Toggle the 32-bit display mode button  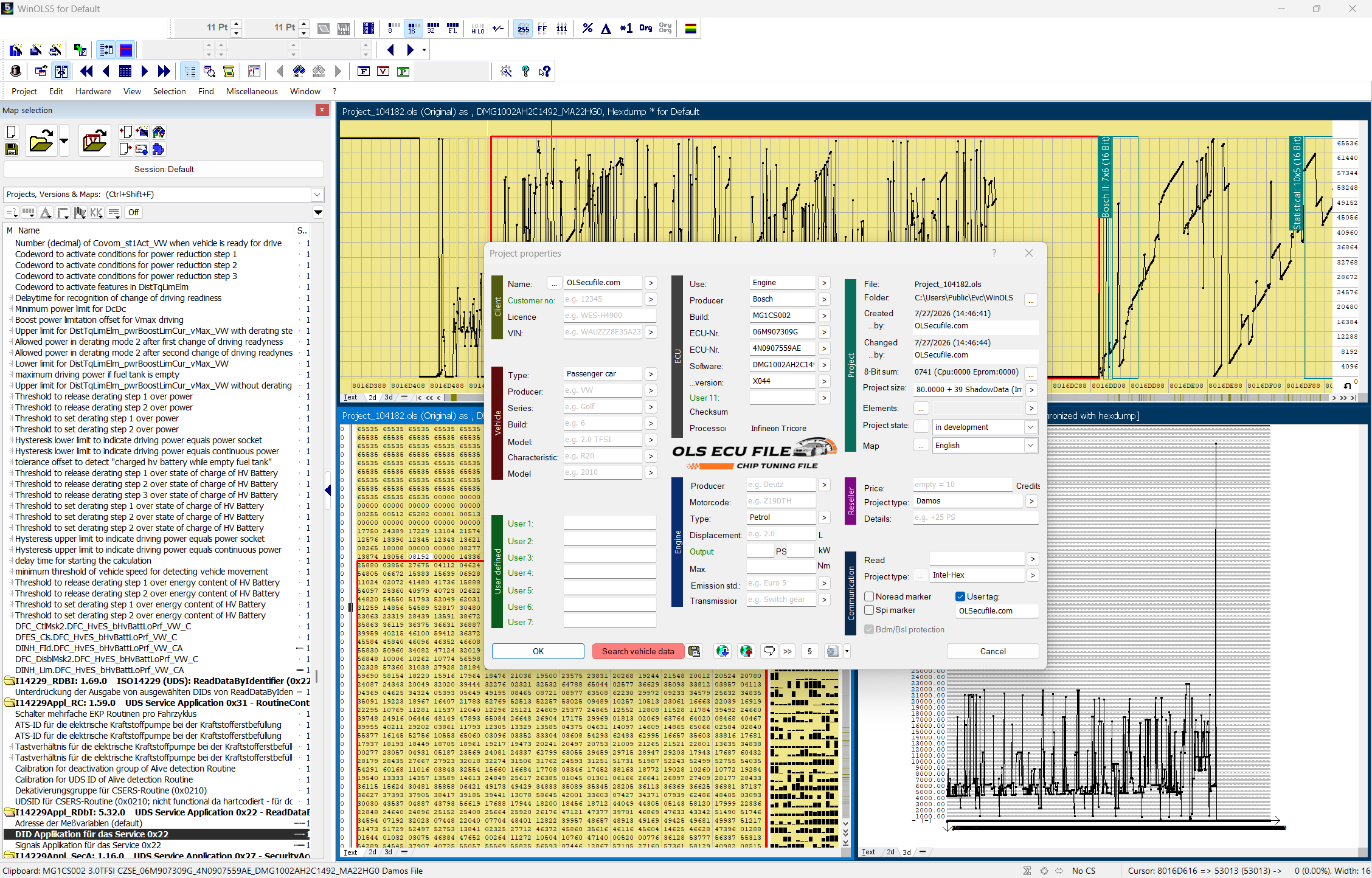click(432, 28)
